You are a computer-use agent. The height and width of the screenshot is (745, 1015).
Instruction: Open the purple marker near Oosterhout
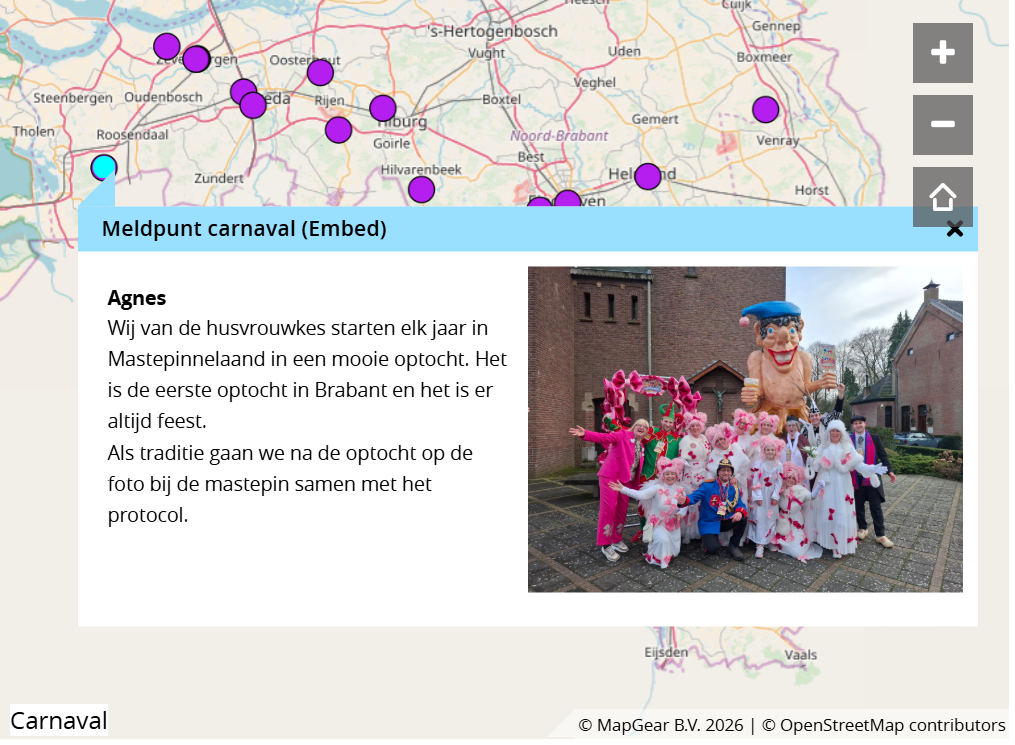(x=320, y=72)
